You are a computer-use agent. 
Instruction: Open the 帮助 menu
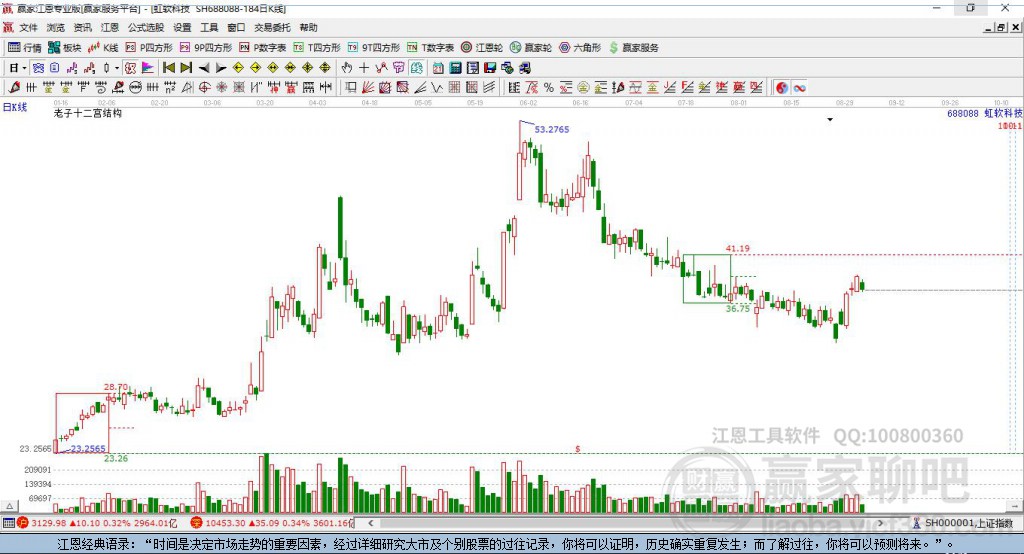[x=308, y=27]
